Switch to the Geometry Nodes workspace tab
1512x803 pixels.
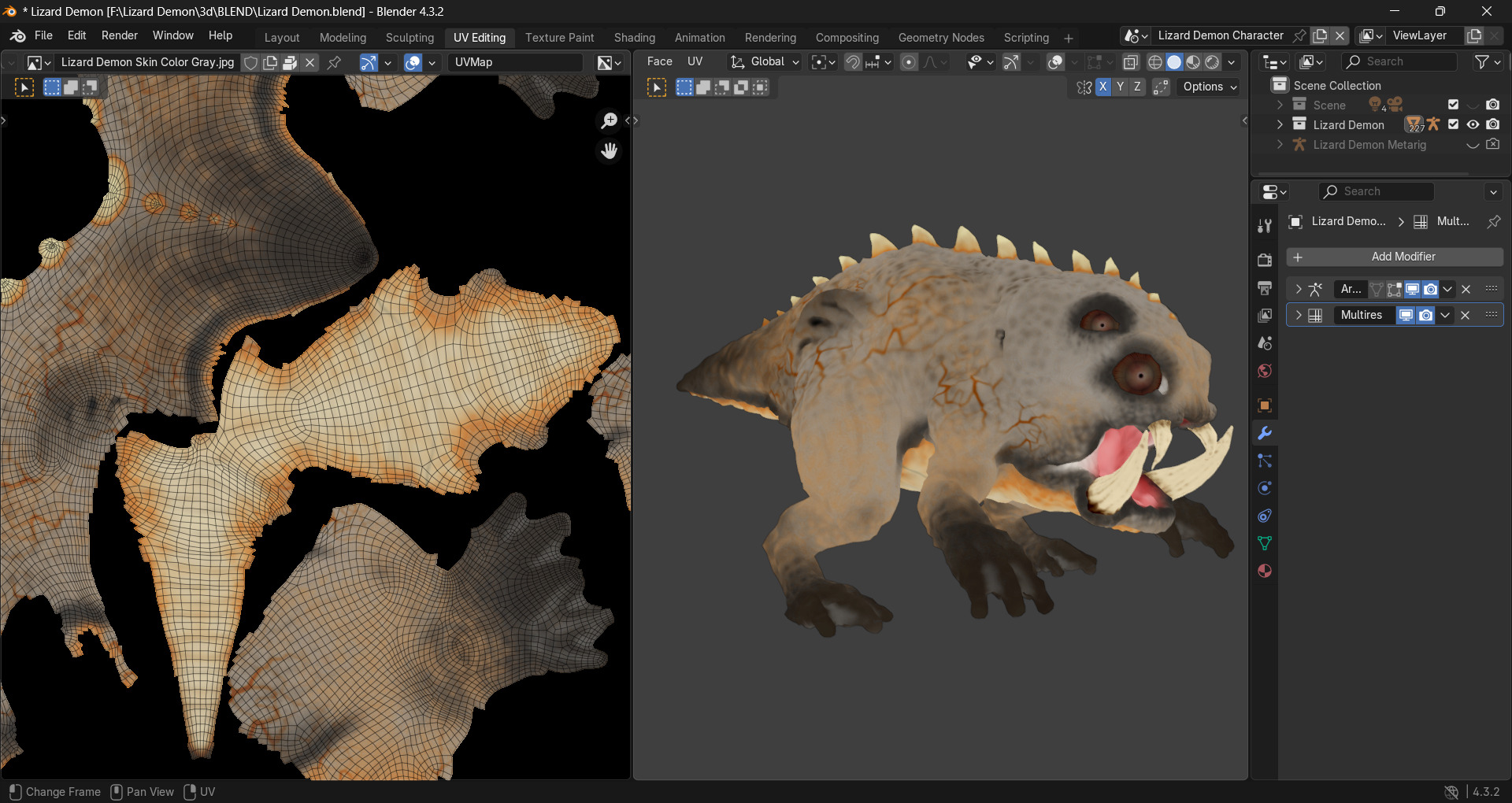click(x=941, y=38)
